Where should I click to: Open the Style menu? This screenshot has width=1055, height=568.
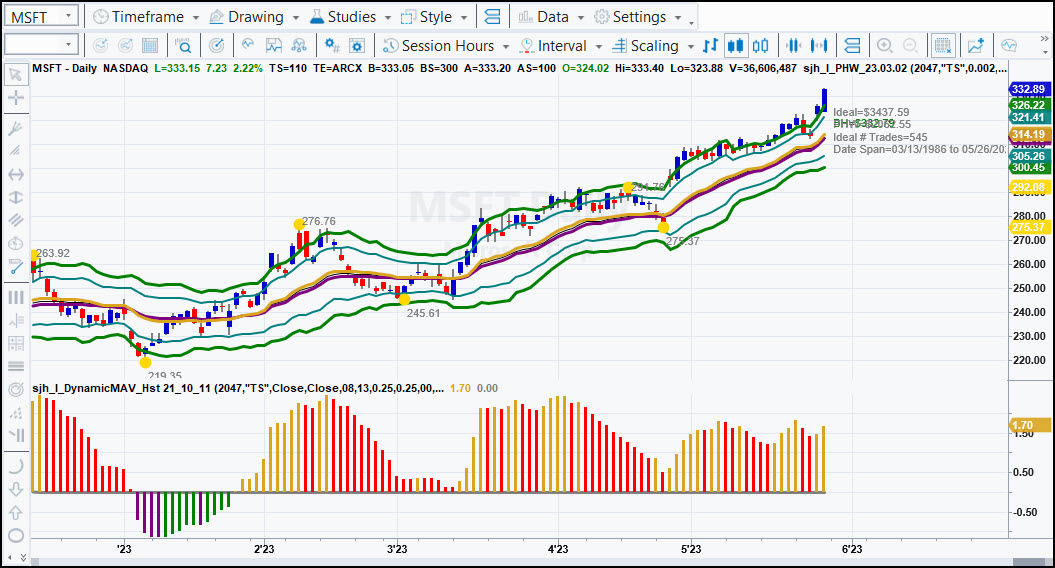click(x=427, y=17)
